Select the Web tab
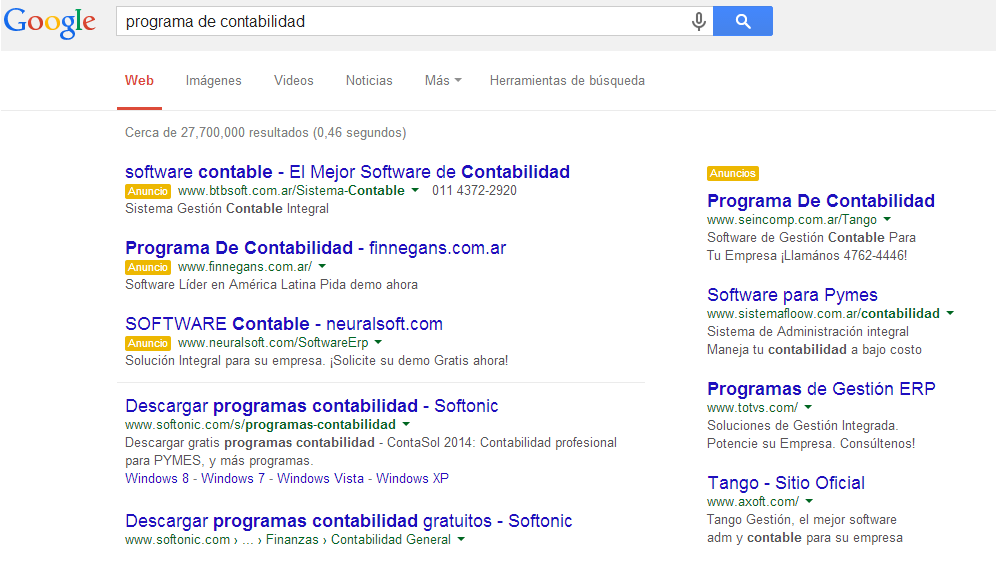 (139, 81)
